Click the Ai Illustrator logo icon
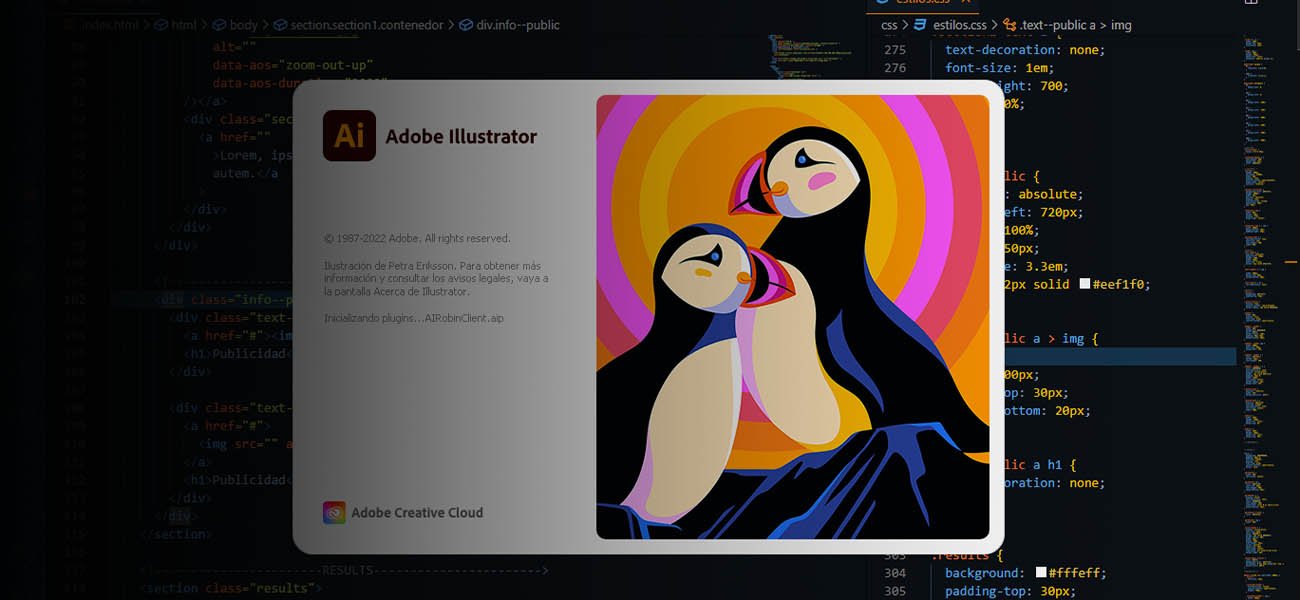The width and height of the screenshot is (1300, 600). [349, 136]
